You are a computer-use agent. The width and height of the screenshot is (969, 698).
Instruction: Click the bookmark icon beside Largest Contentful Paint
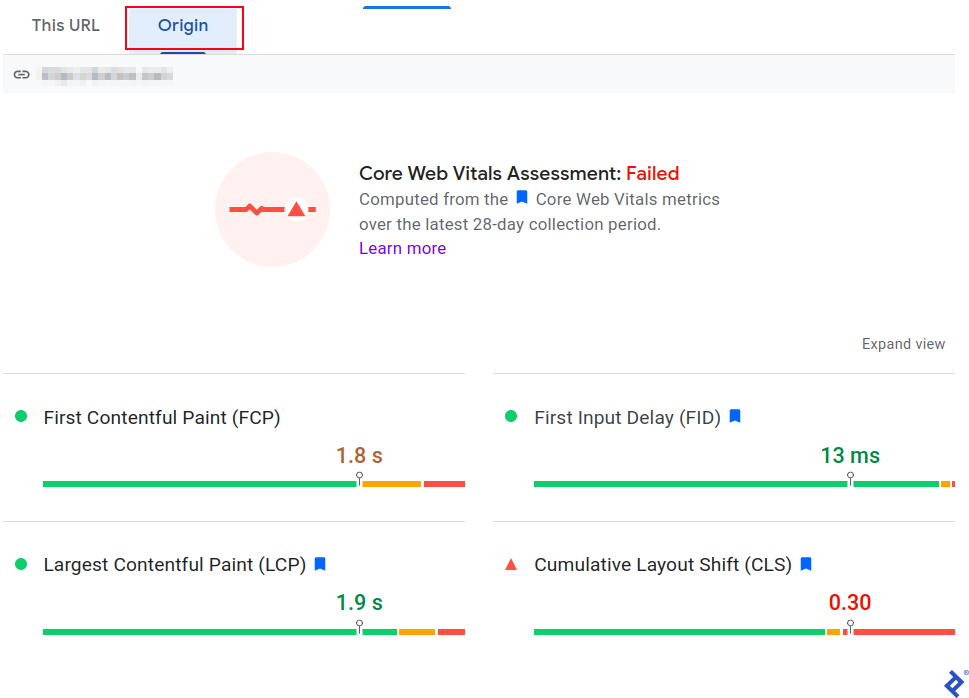tap(320, 564)
